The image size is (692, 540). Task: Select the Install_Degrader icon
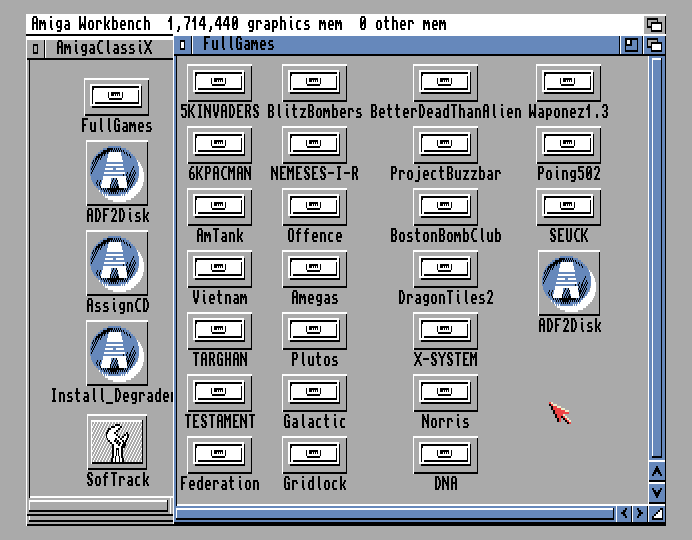click(117, 353)
